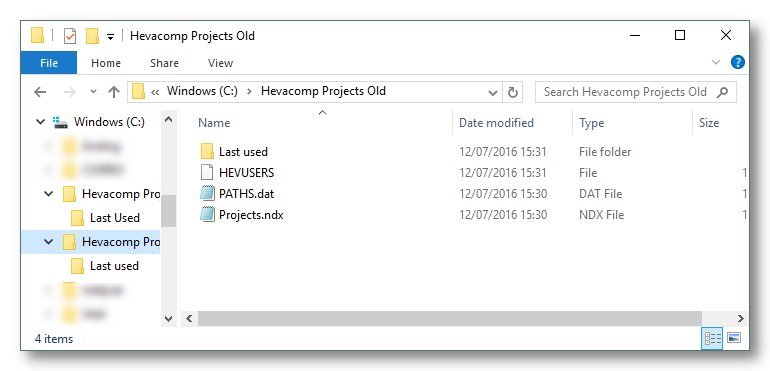This screenshot has height=371, width=770.
Task: Select the Projects.ndx file
Action: (x=251, y=215)
